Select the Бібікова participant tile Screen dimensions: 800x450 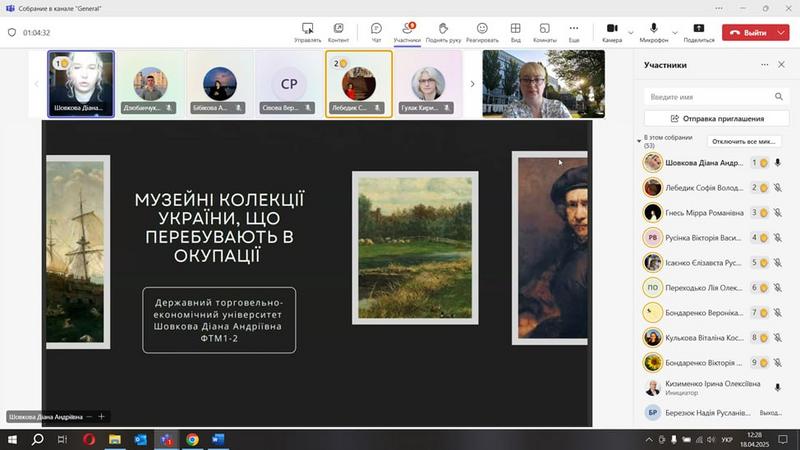point(219,84)
